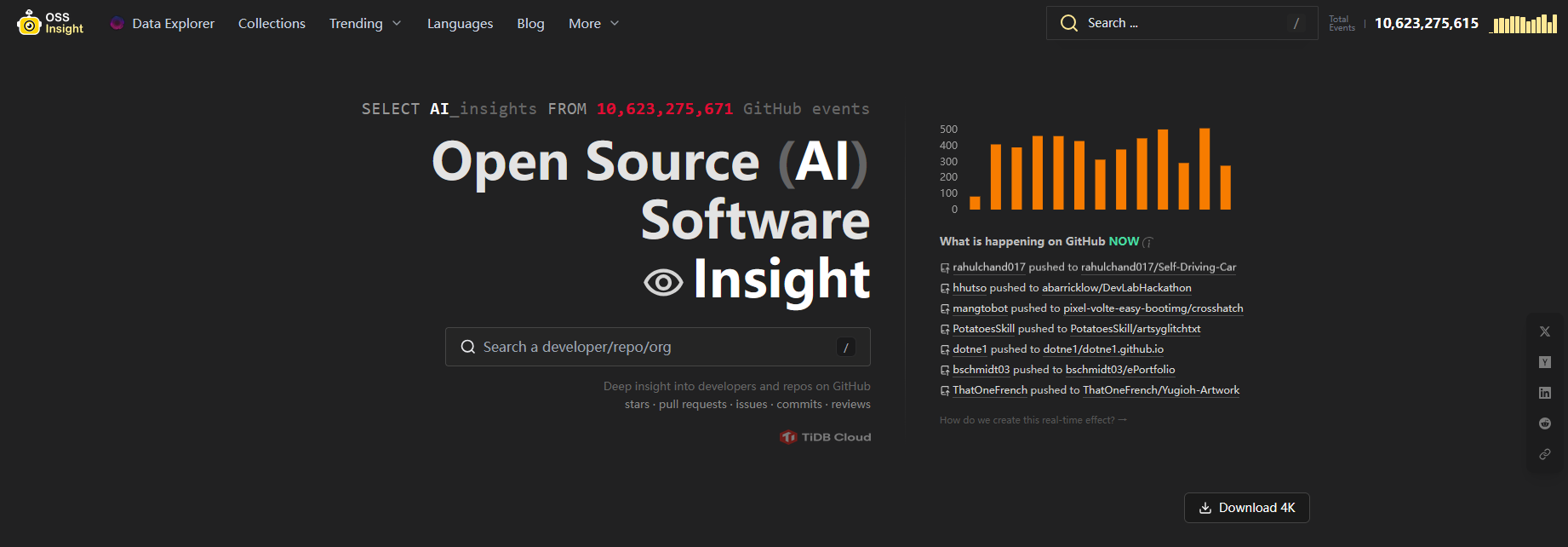Click the 'reviews' text under the search box

click(851, 405)
